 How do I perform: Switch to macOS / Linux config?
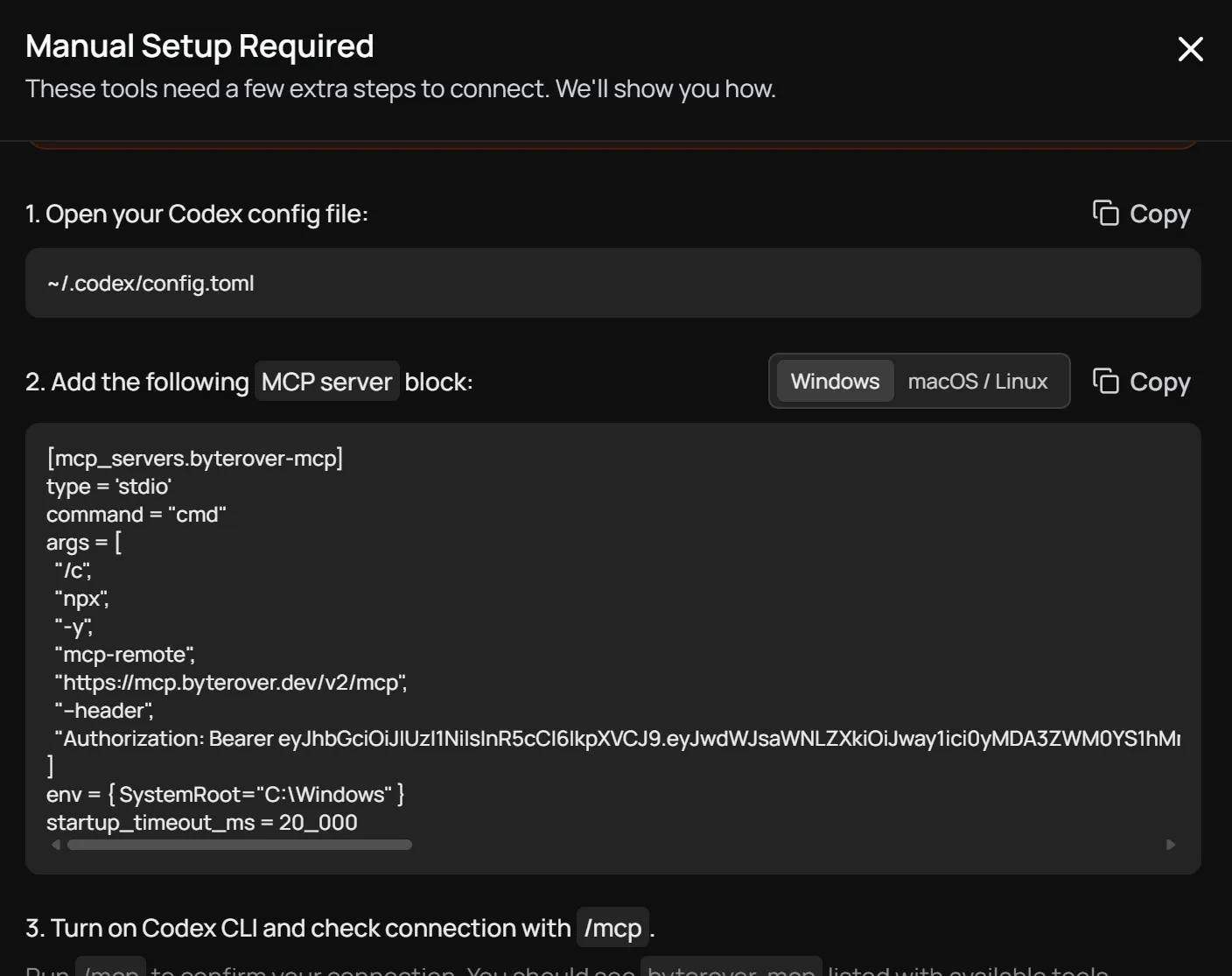[977, 382]
